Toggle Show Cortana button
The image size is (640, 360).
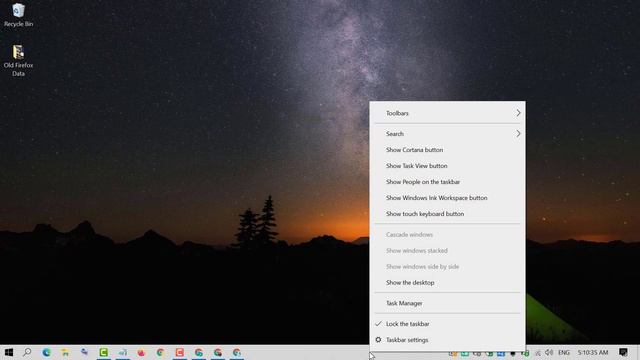pyautogui.click(x=447, y=150)
